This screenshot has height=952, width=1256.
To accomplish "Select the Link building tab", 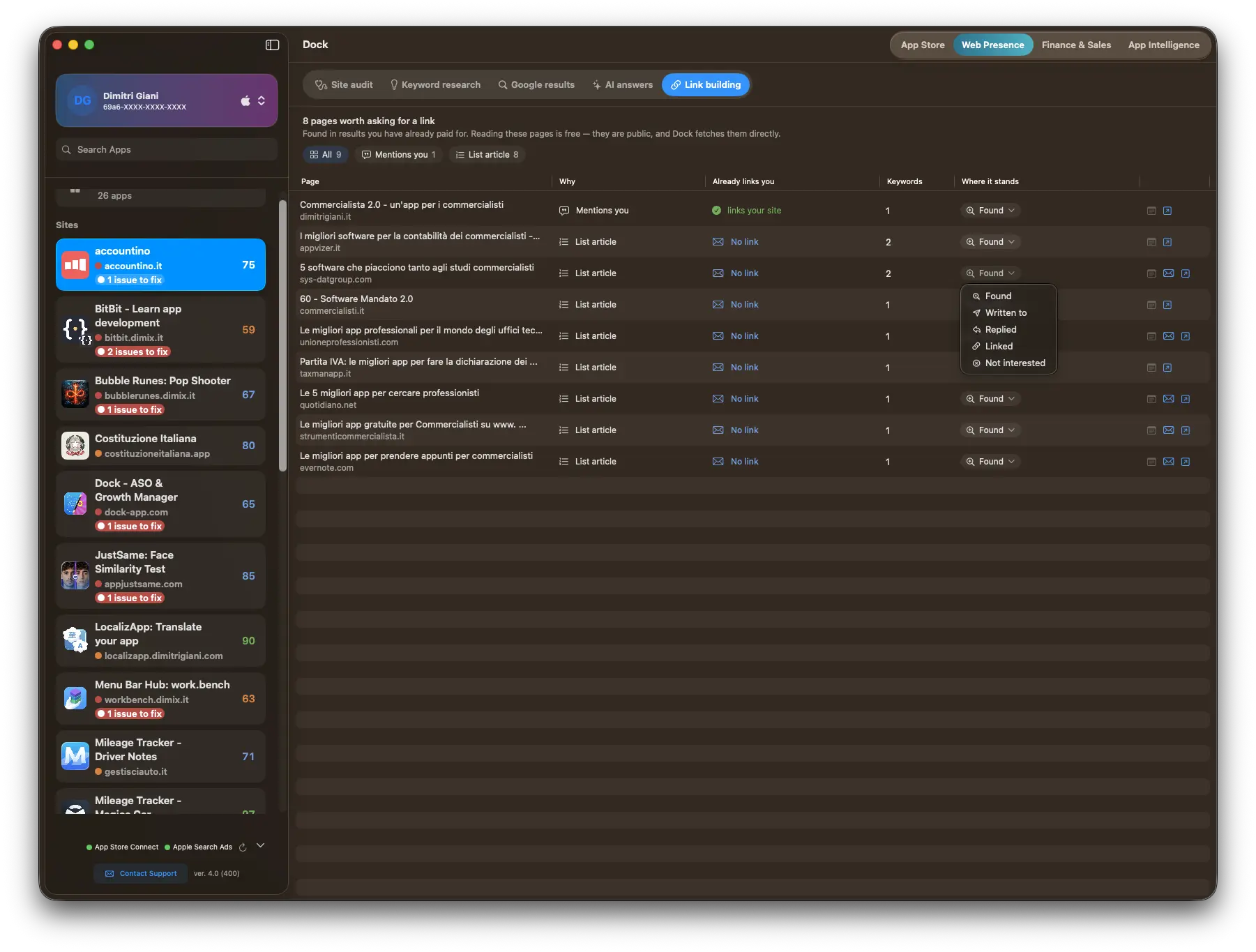I will (x=706, y=85).
